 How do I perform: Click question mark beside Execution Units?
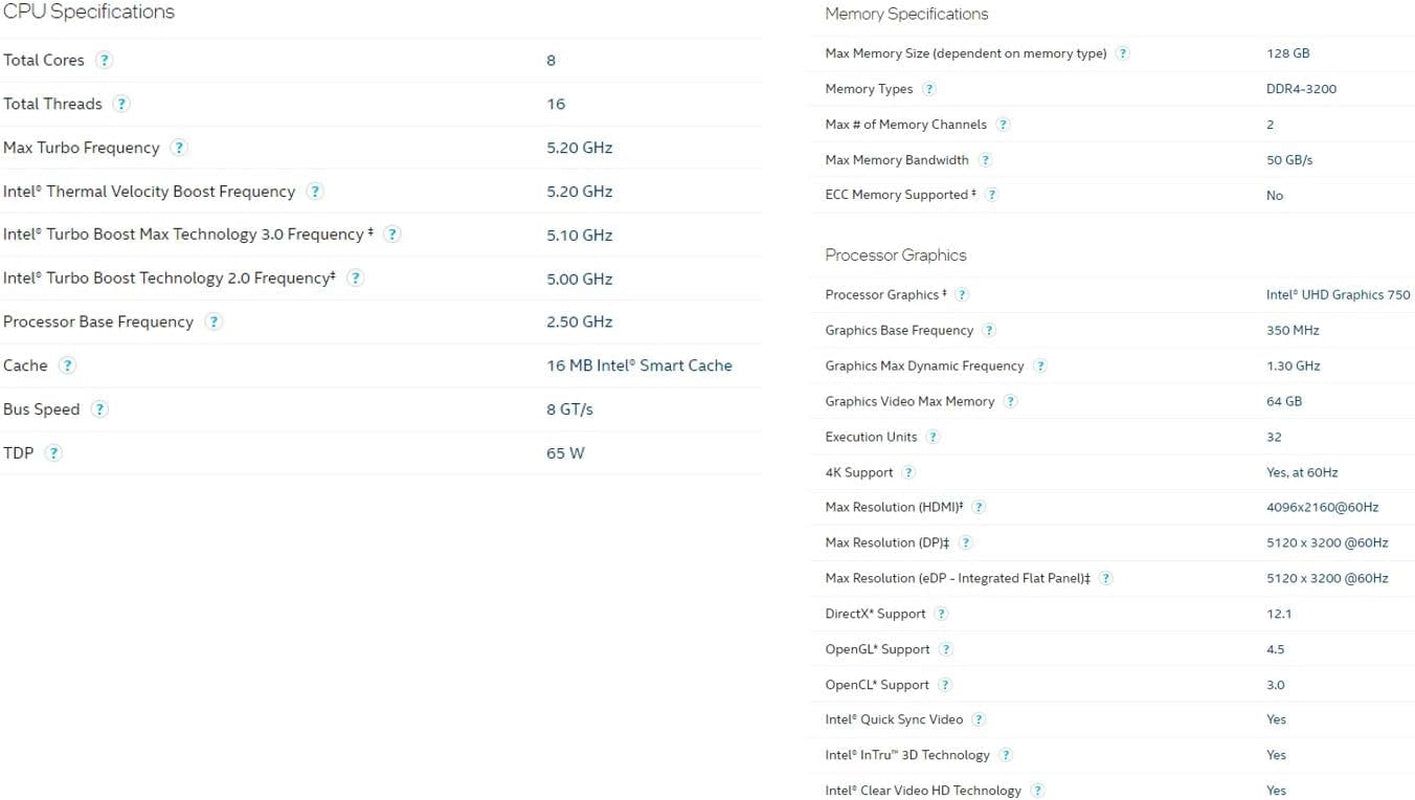click(x=933, y=437)
